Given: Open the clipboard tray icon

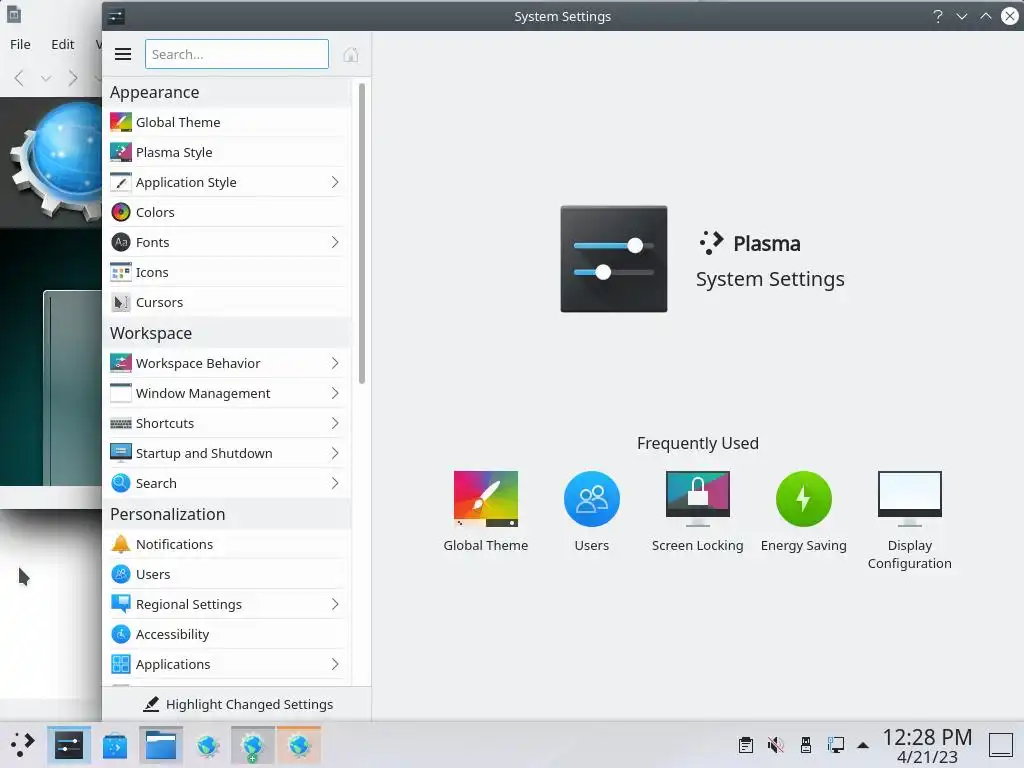Looking at the screenshot, I should tap(746, 745).
